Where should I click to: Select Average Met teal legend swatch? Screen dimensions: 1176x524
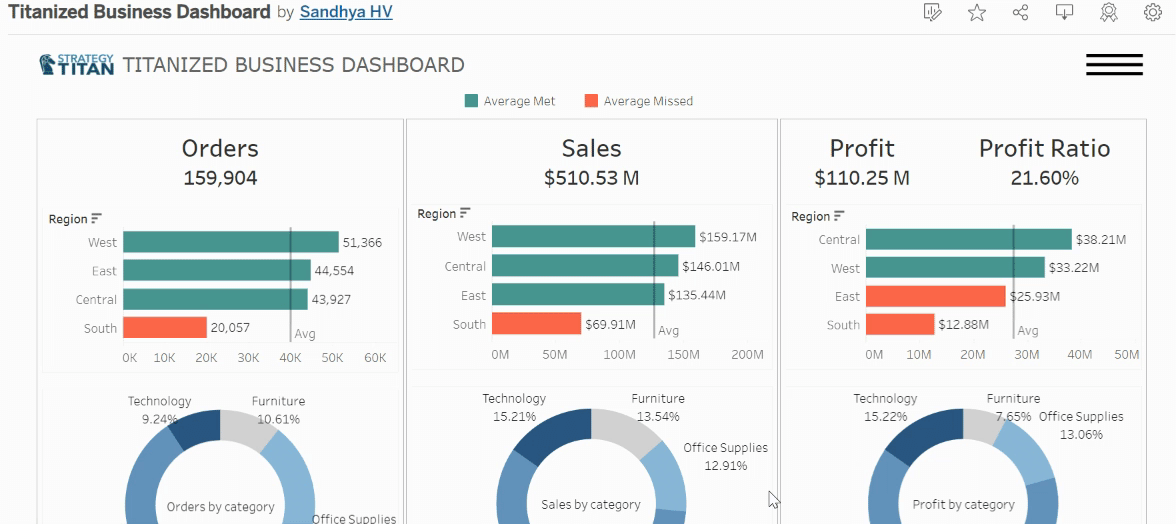point(471,101)
